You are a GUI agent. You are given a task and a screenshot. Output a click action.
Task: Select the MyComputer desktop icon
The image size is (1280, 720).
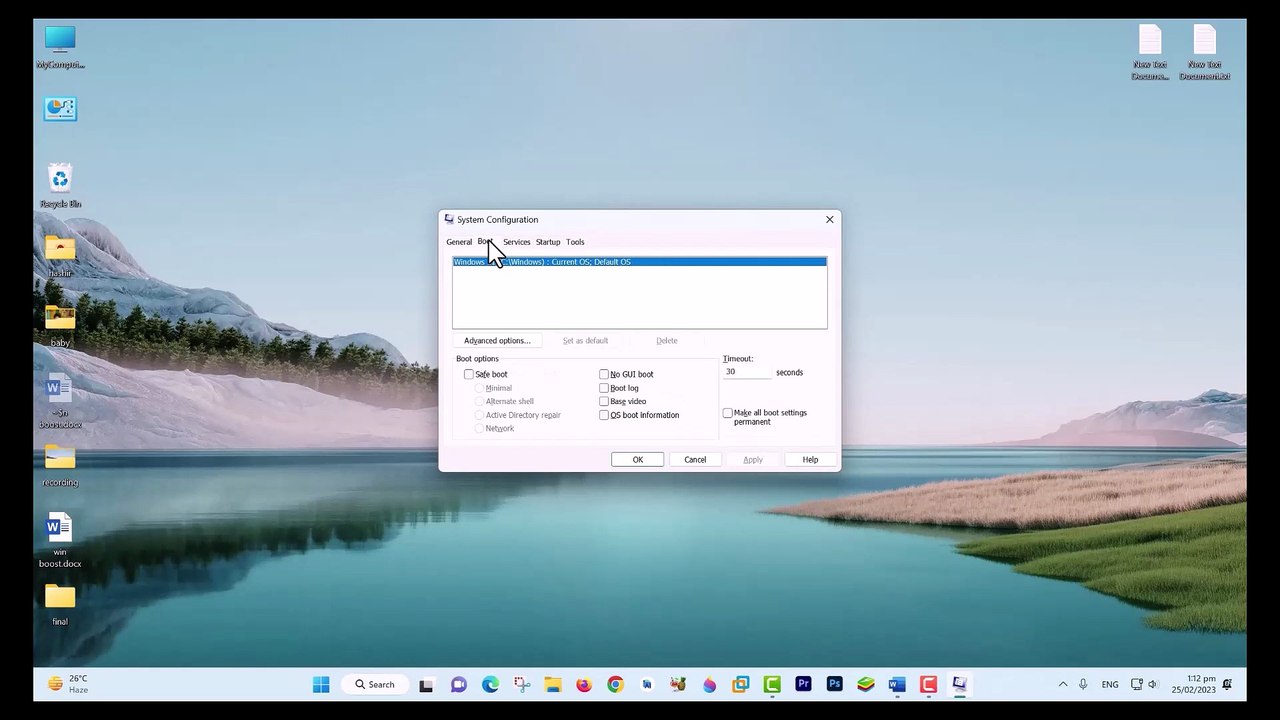point(60,47)
